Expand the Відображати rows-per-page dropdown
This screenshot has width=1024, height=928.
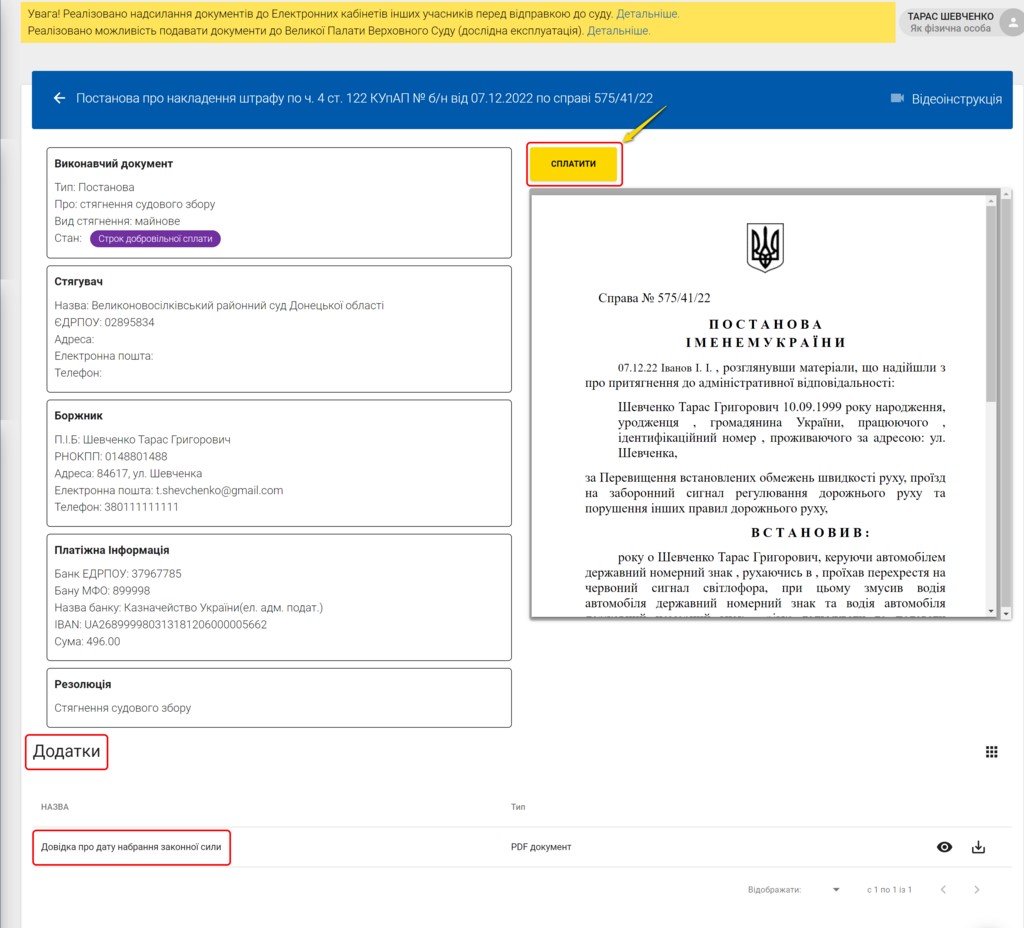tap(835, 889)
